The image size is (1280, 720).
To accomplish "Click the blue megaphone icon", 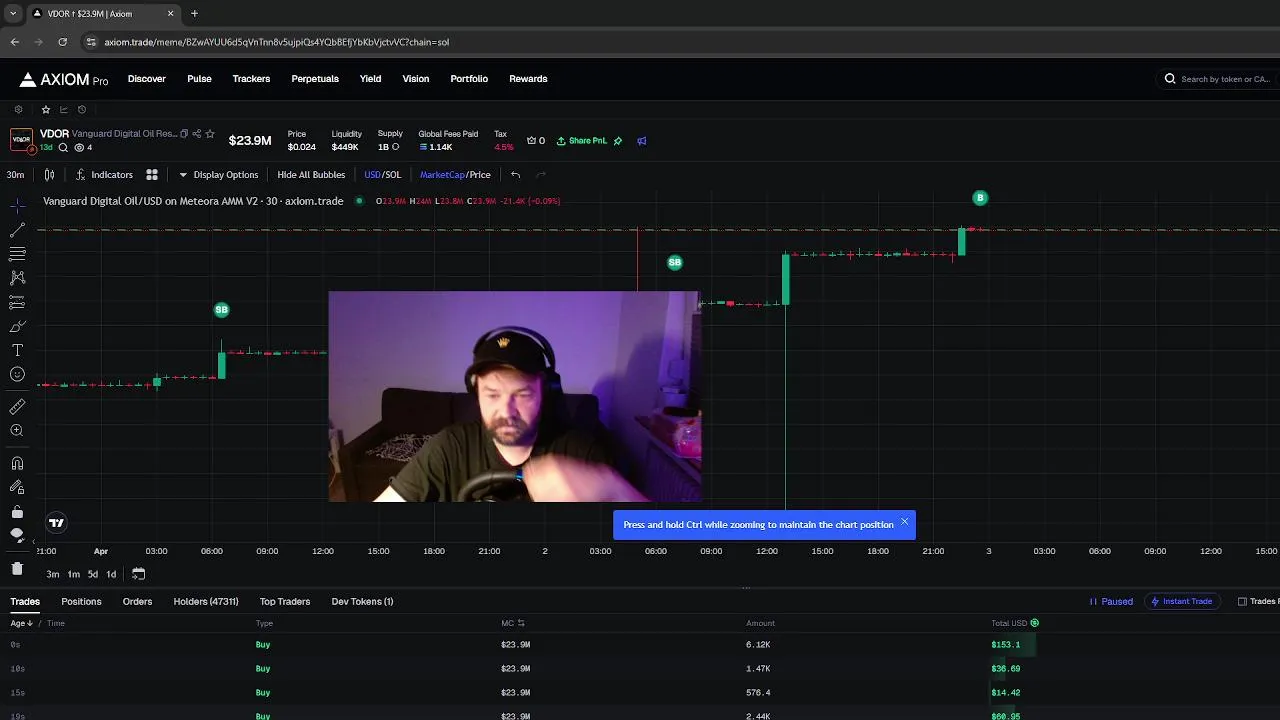I will [x=642, y=141].
